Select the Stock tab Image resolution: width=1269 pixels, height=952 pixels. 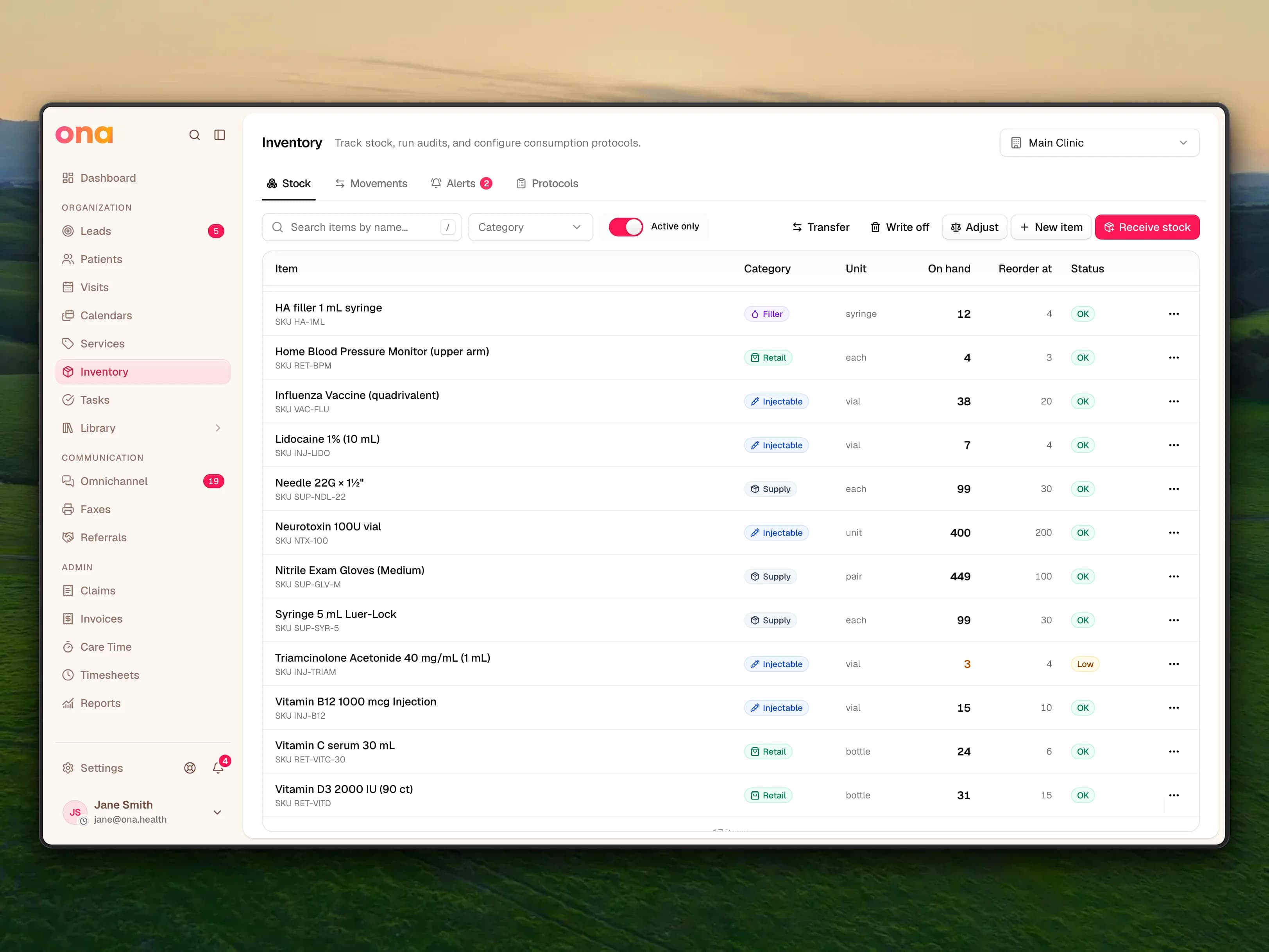click(288, 184)
